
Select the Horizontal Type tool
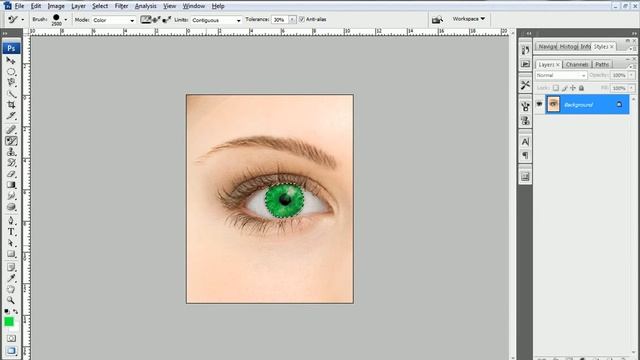[11, 232]
